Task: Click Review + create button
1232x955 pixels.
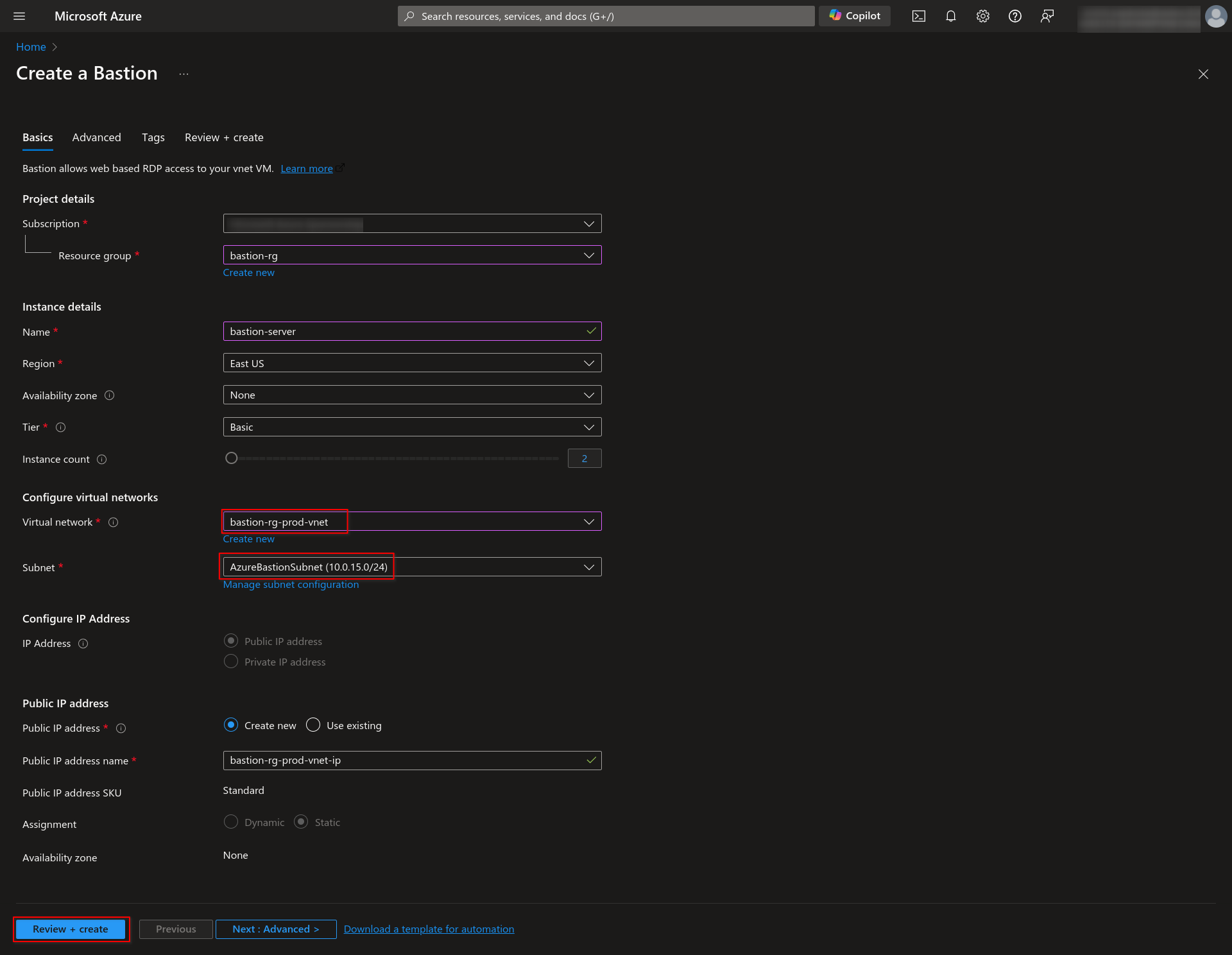Action: (71, 929)
